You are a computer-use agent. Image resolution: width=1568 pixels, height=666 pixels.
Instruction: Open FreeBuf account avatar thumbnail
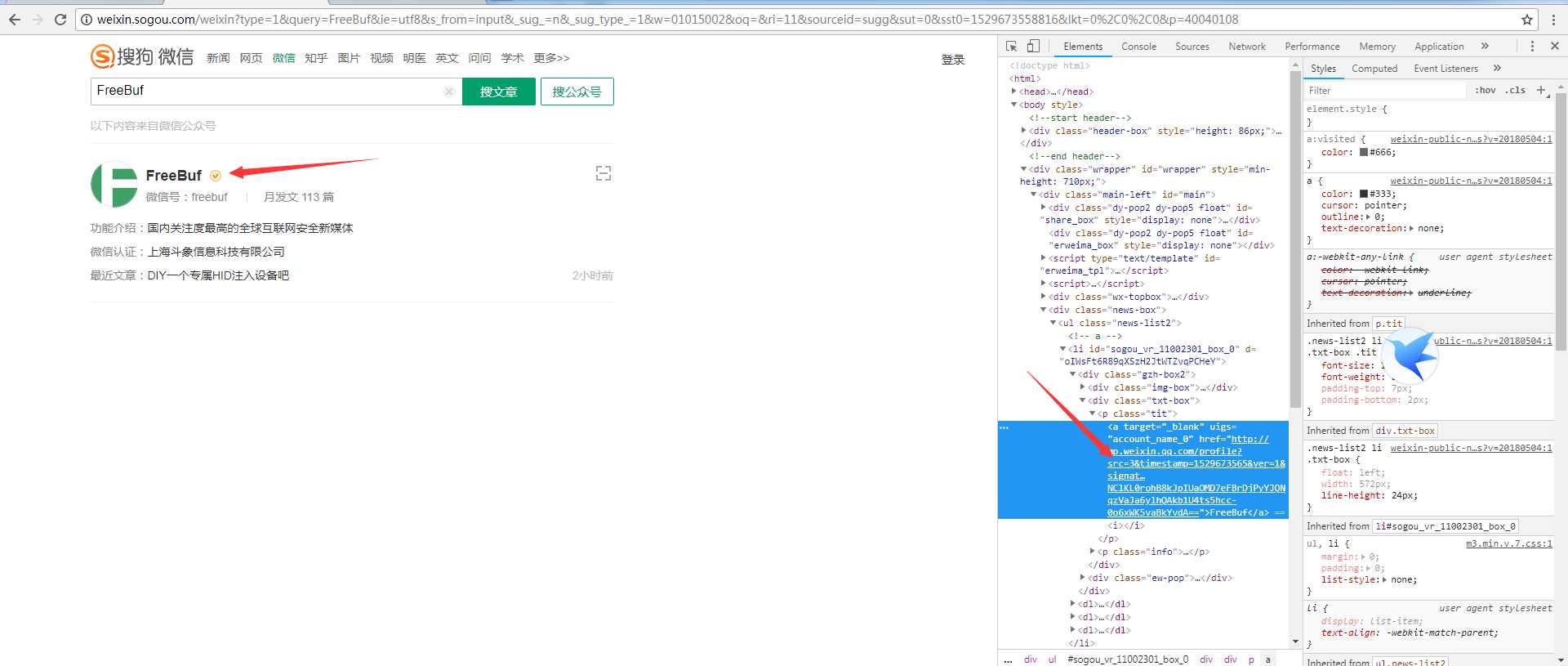(114, 185)
